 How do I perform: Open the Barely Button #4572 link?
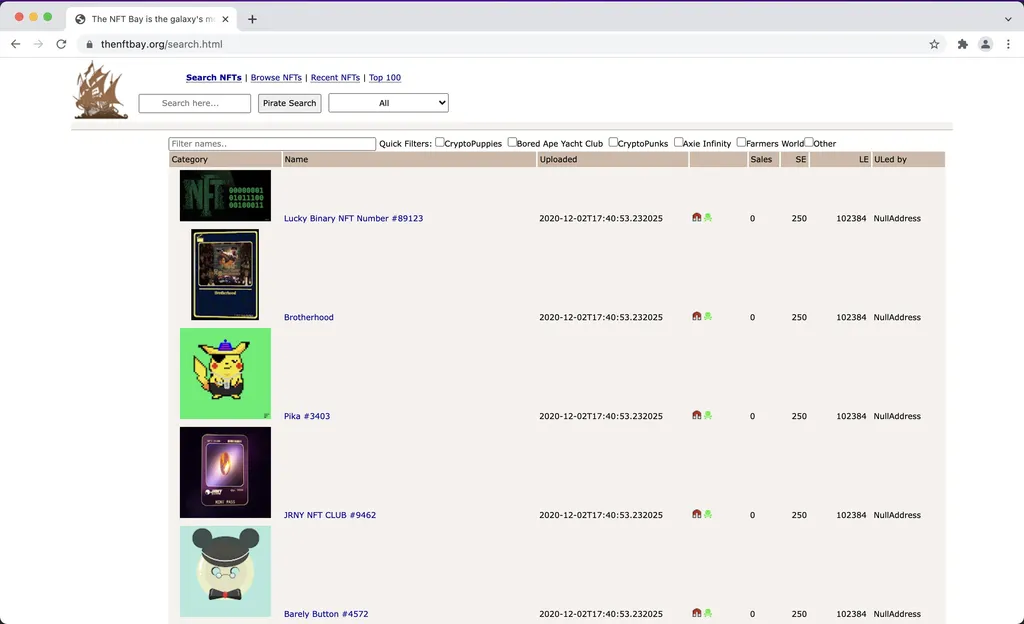326,614
